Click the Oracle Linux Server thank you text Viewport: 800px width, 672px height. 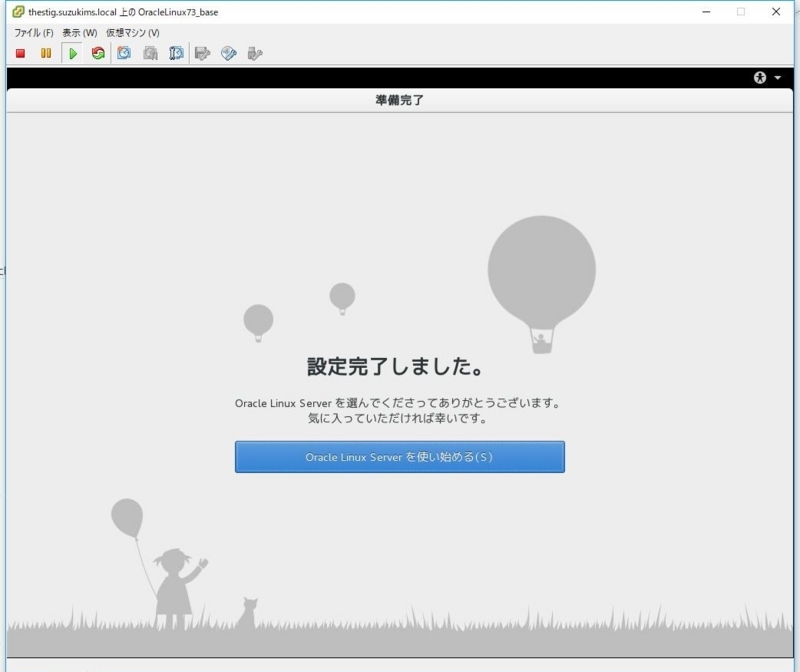pyautogui.click(x=397, y=403)
